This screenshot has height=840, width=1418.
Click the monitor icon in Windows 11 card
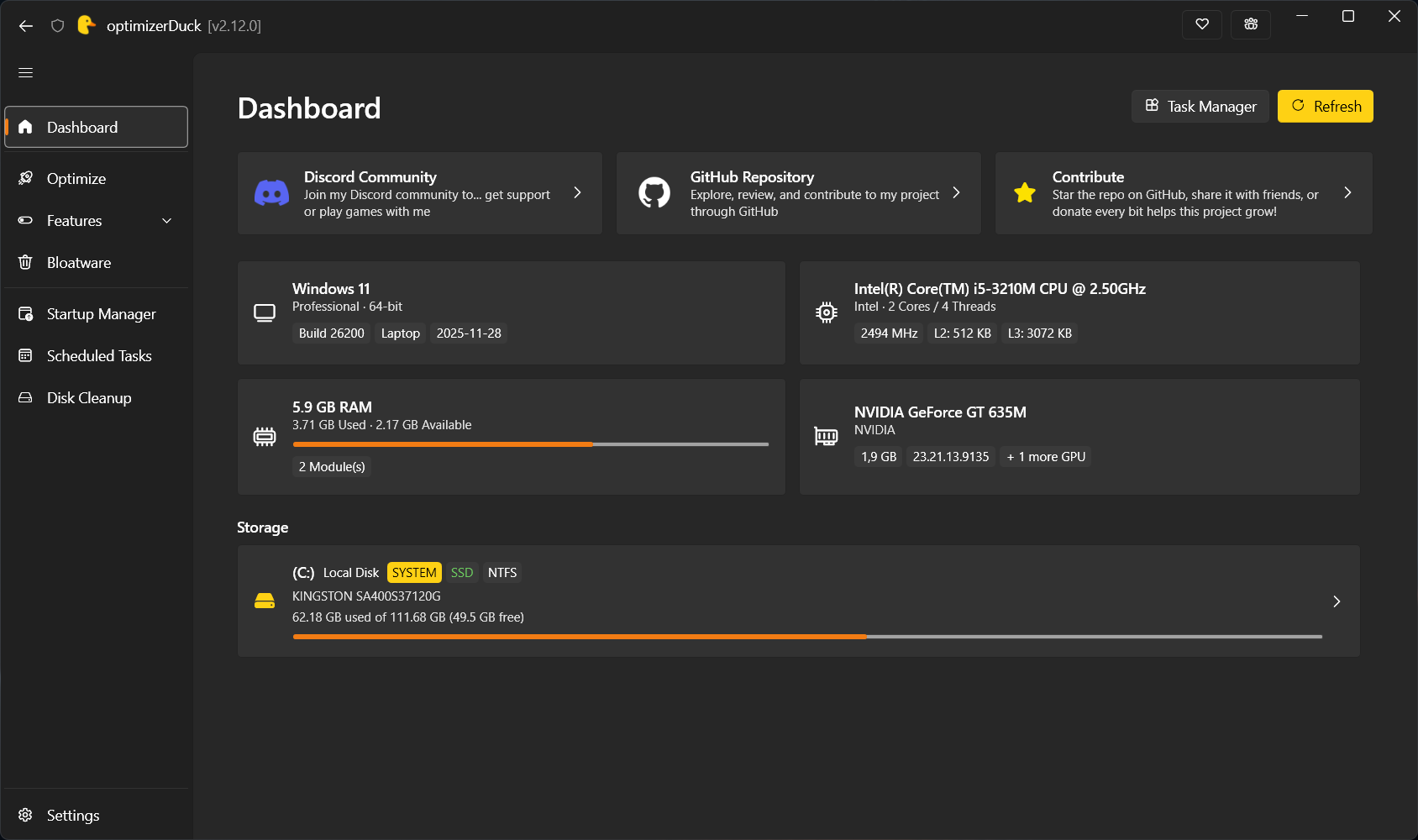[265, 313]
